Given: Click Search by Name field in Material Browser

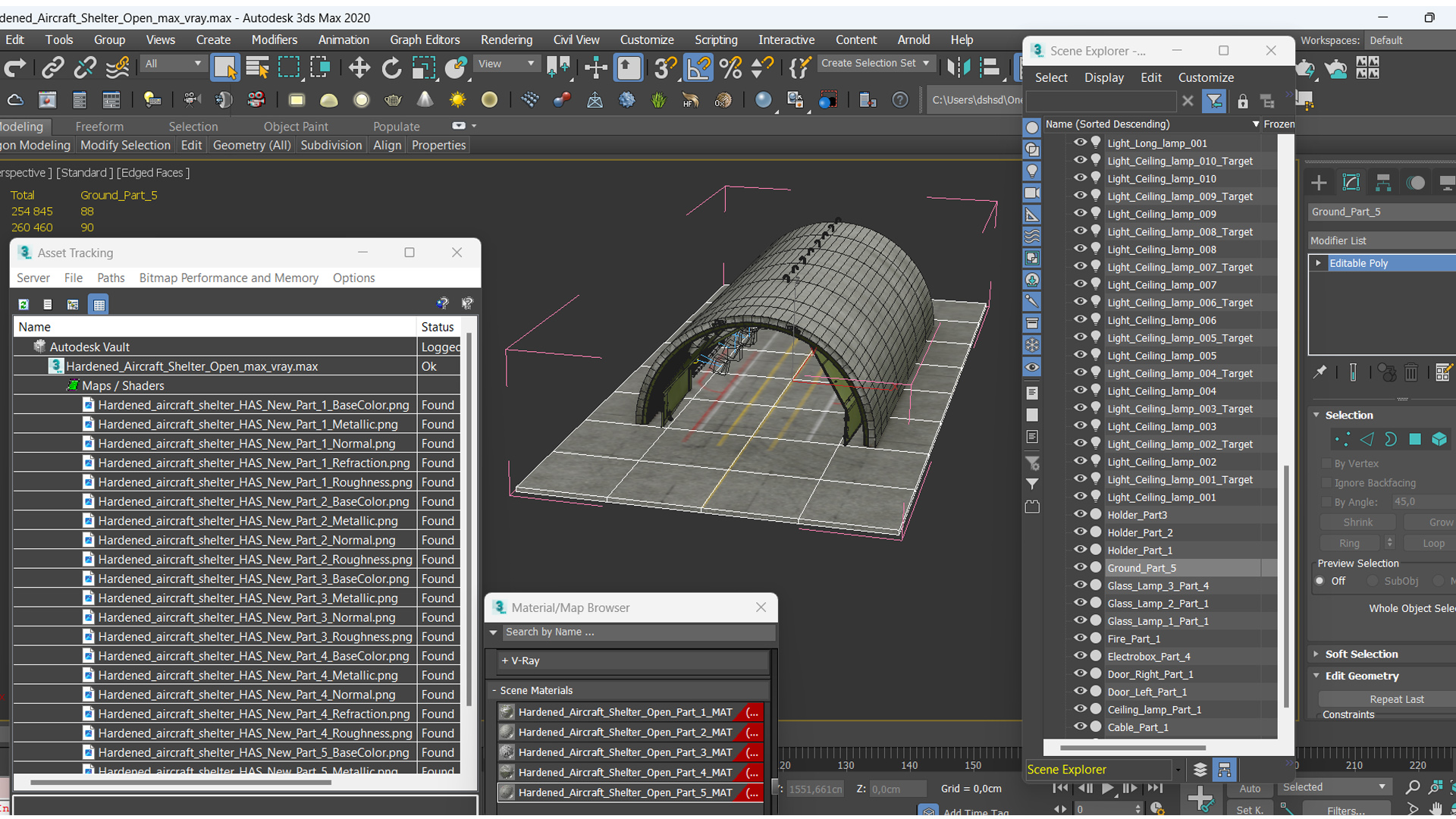Looking at the screenshot, I should click(x=639, y=632).
